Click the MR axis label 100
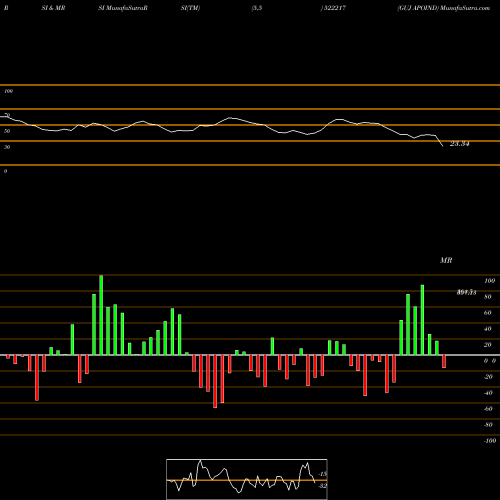 [x=490, y=281]
